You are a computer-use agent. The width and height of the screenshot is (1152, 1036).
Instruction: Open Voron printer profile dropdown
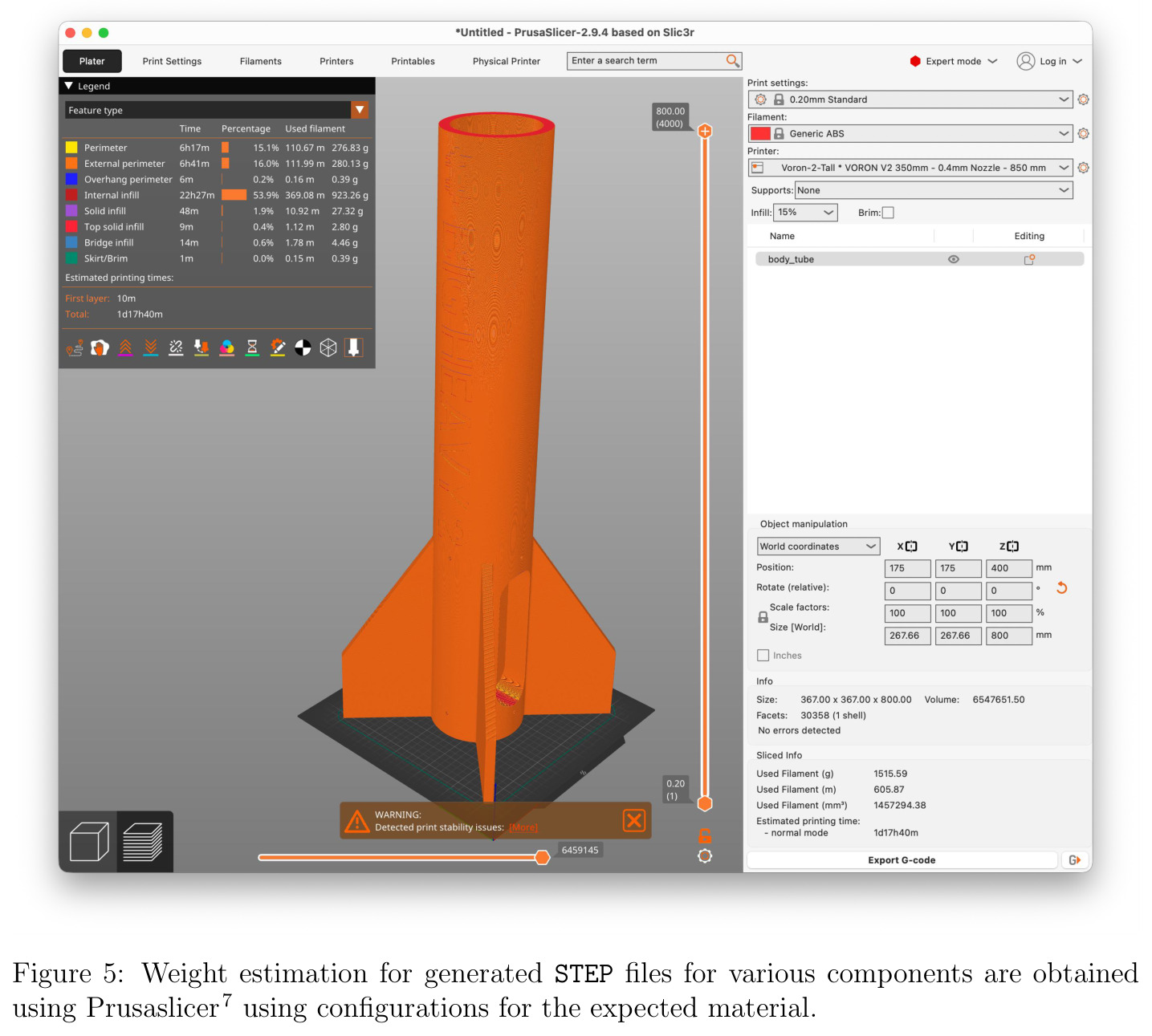pyautogui.click(x=910, y=168)
